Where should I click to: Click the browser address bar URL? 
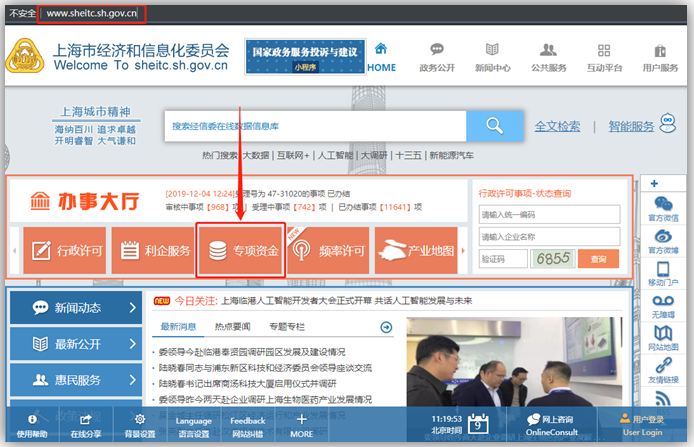[92, 13]
